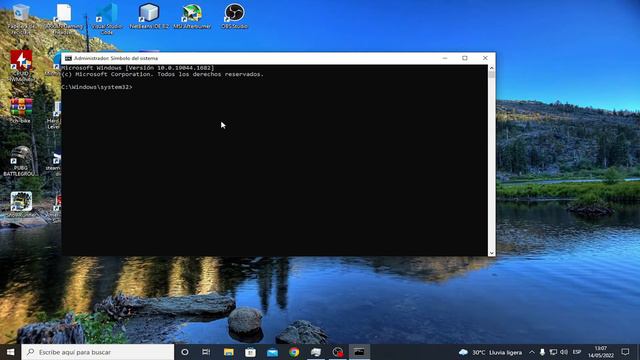Launch the PUBG Battlegrounds desktop shortcut
The width and height of the screenshot is (640, 360).
(x=20, y=161)
